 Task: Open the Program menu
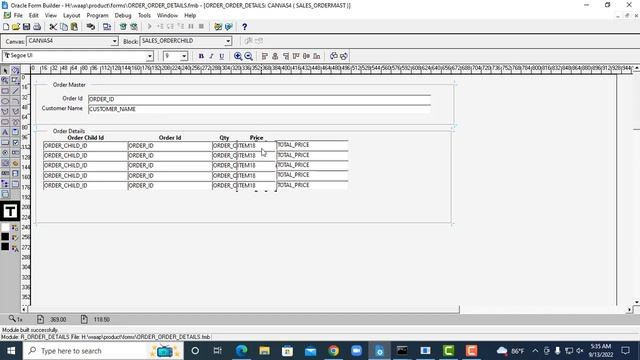pyautogui.click(x=98, y=16)
